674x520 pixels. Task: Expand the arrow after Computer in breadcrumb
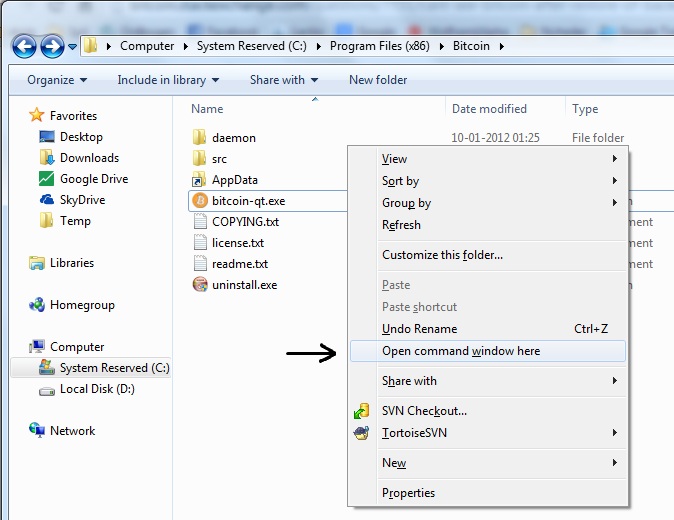(186, 46)
